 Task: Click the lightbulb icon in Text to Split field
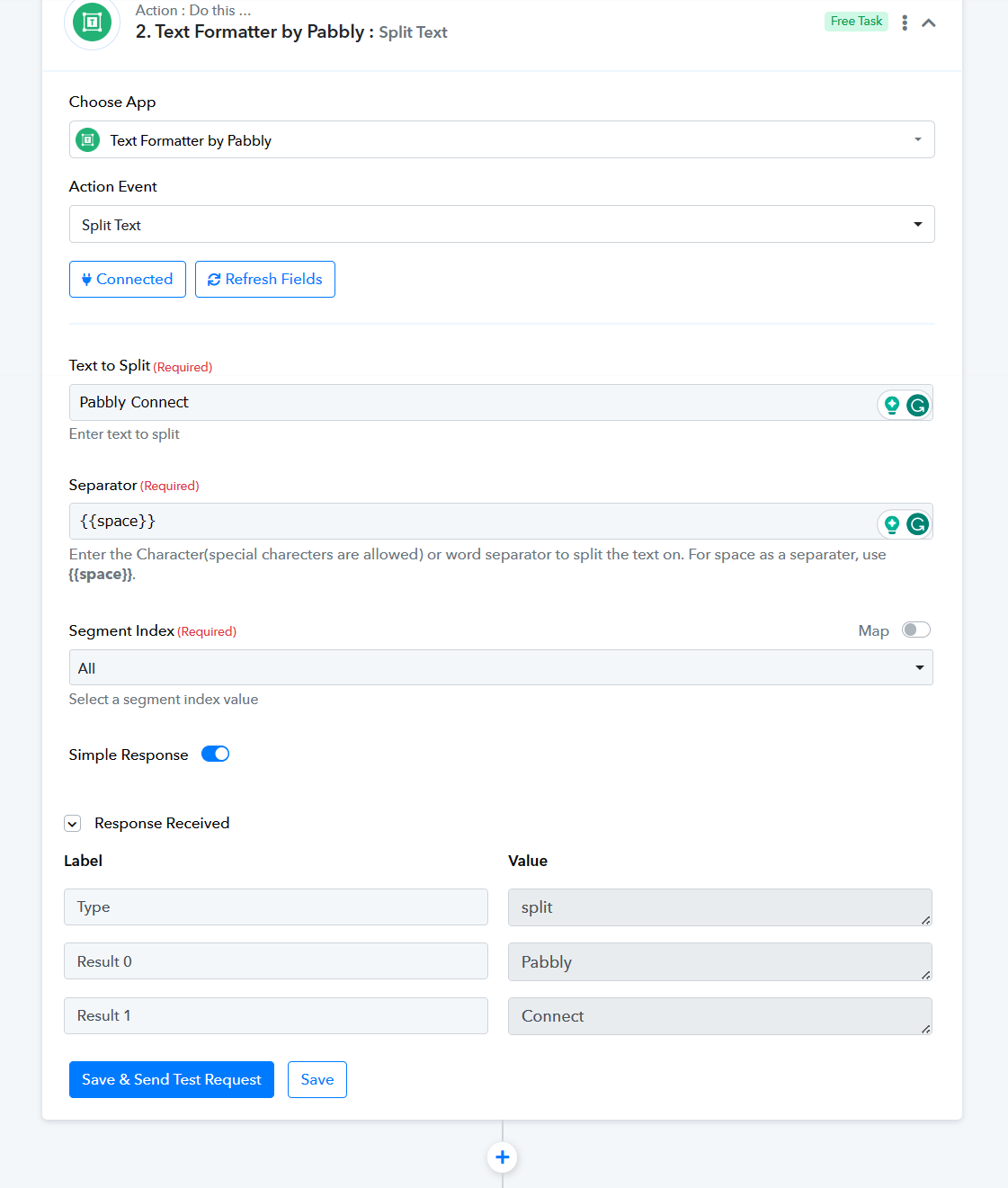coord(892,406)
